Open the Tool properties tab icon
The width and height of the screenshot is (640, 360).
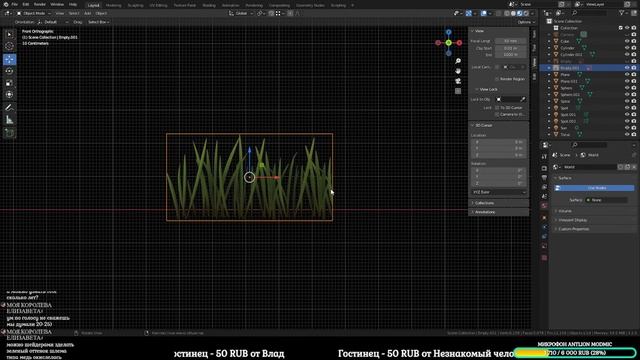[544, 157]
